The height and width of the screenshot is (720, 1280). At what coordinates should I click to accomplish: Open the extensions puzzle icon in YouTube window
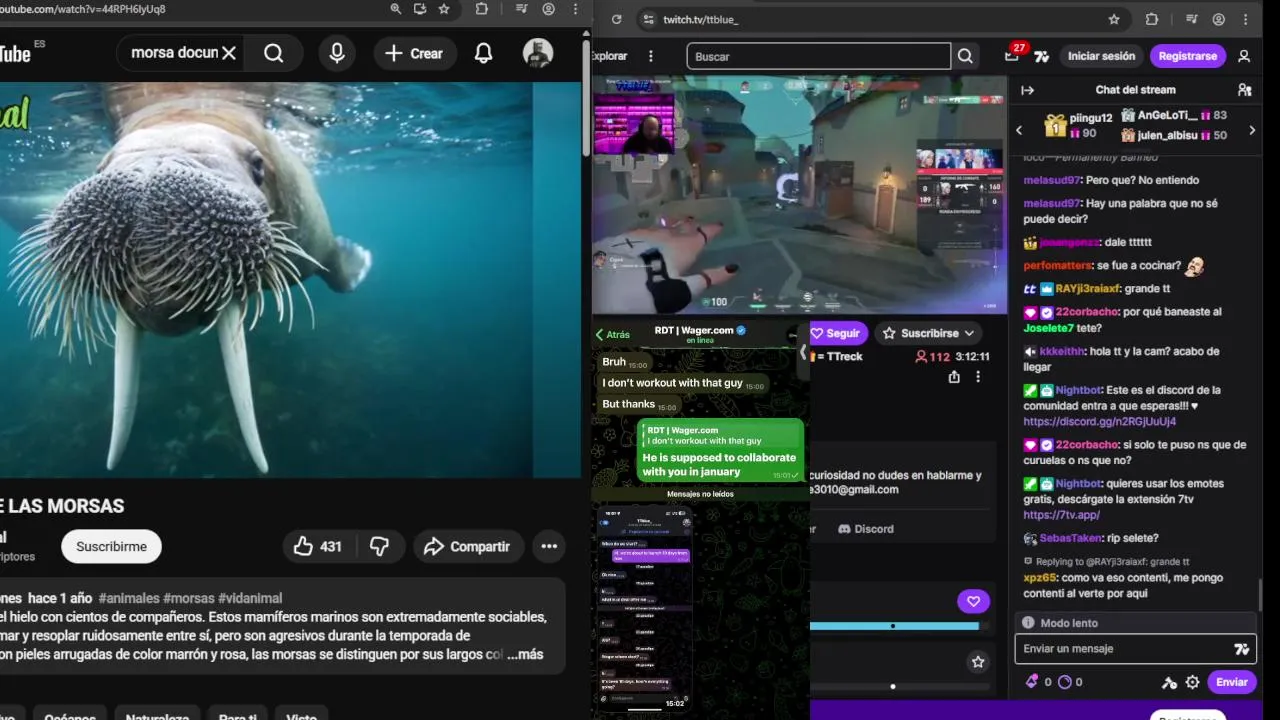[482, 9]
